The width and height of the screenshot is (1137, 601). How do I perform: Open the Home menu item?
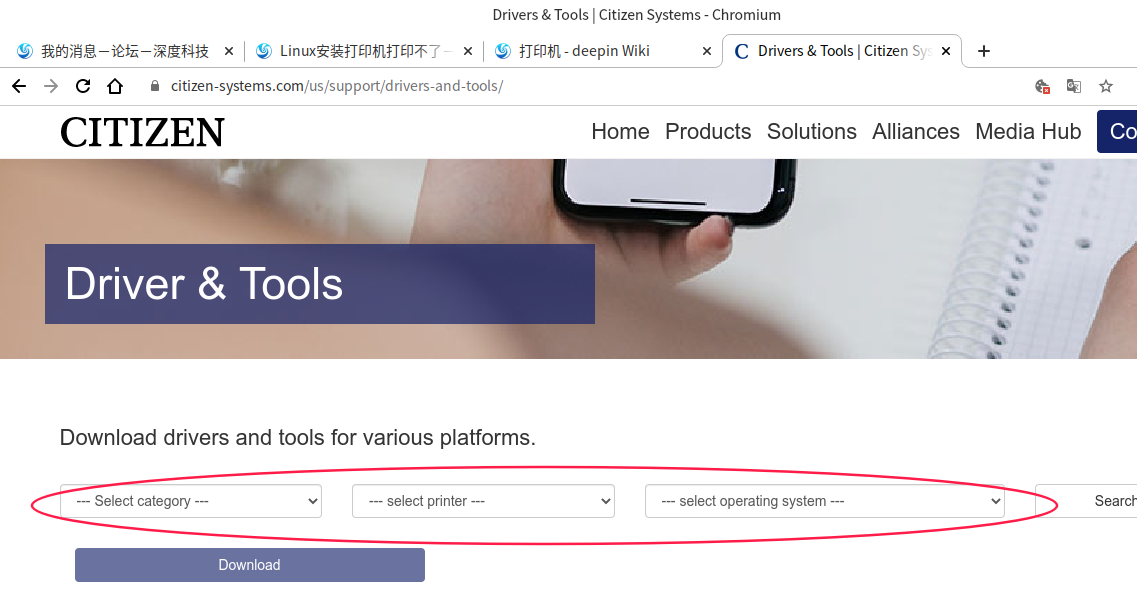[x=620, y=131]
